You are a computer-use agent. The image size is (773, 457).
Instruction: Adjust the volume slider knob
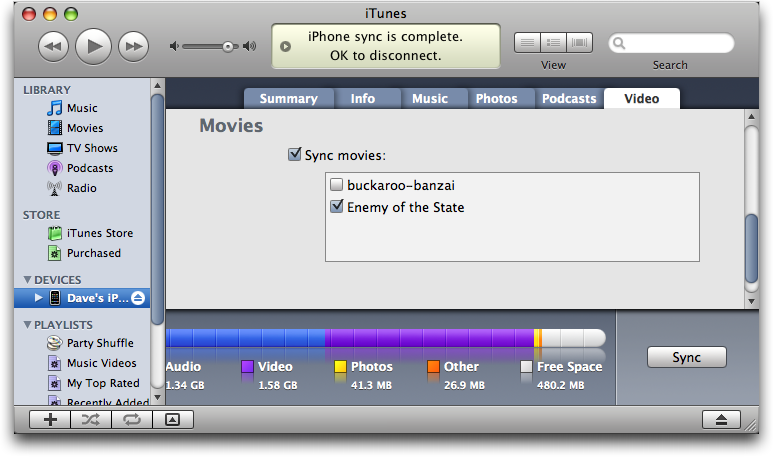[x=228, y=47]
